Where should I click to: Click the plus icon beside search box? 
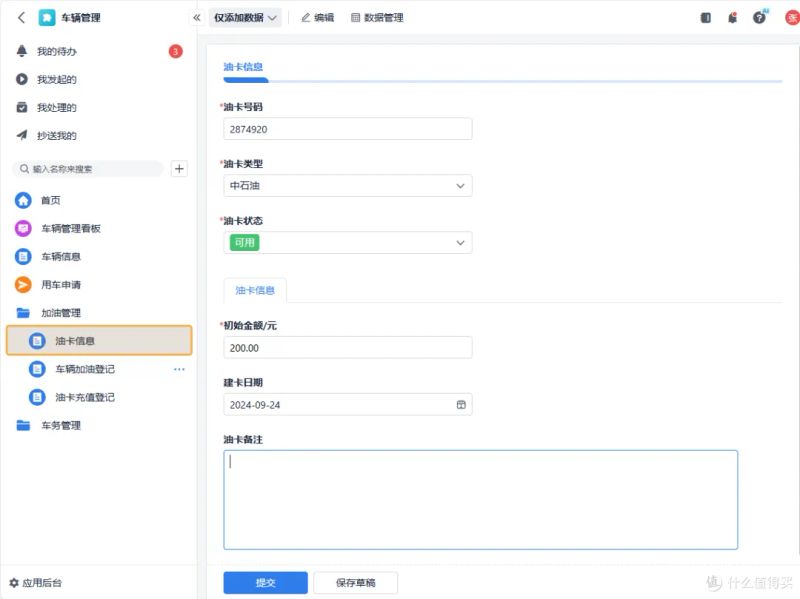[x=179, y=169]
